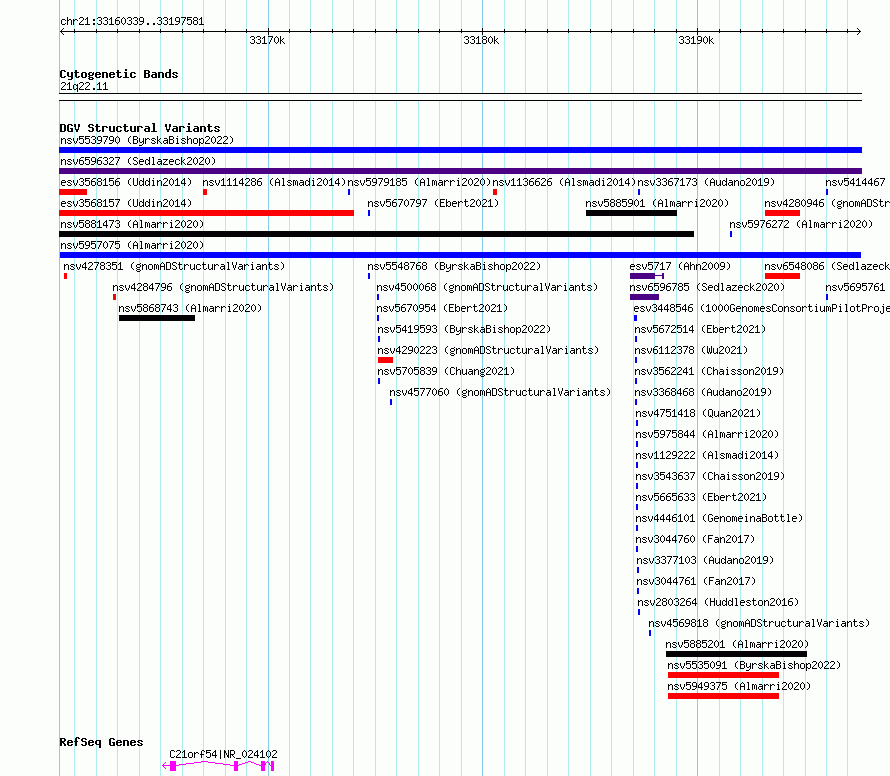Click purple glyph under esv5717 (Ahn2009)
The height and width of the screenshot is (776, 890).
pyautogui.click(x=646, y=276)
